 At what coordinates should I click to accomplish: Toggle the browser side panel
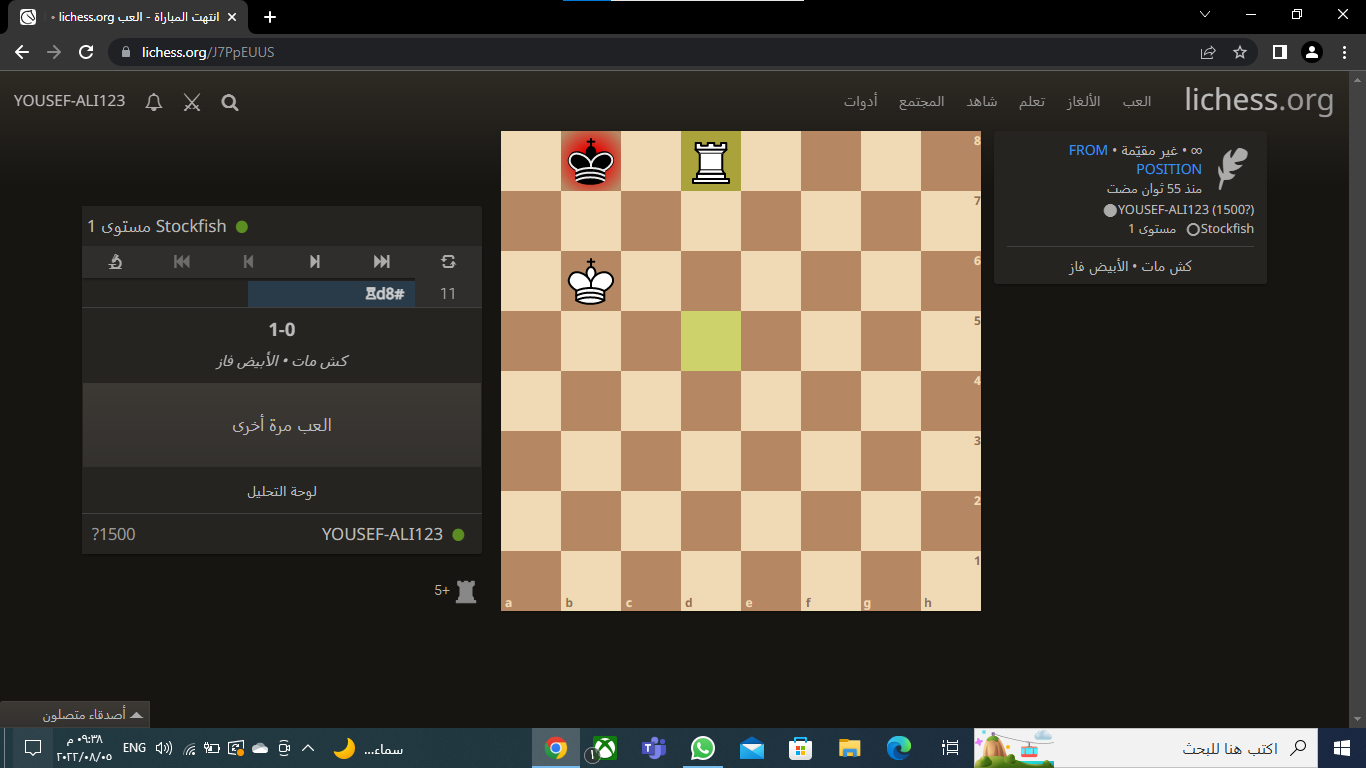[x=1279, y=52]
